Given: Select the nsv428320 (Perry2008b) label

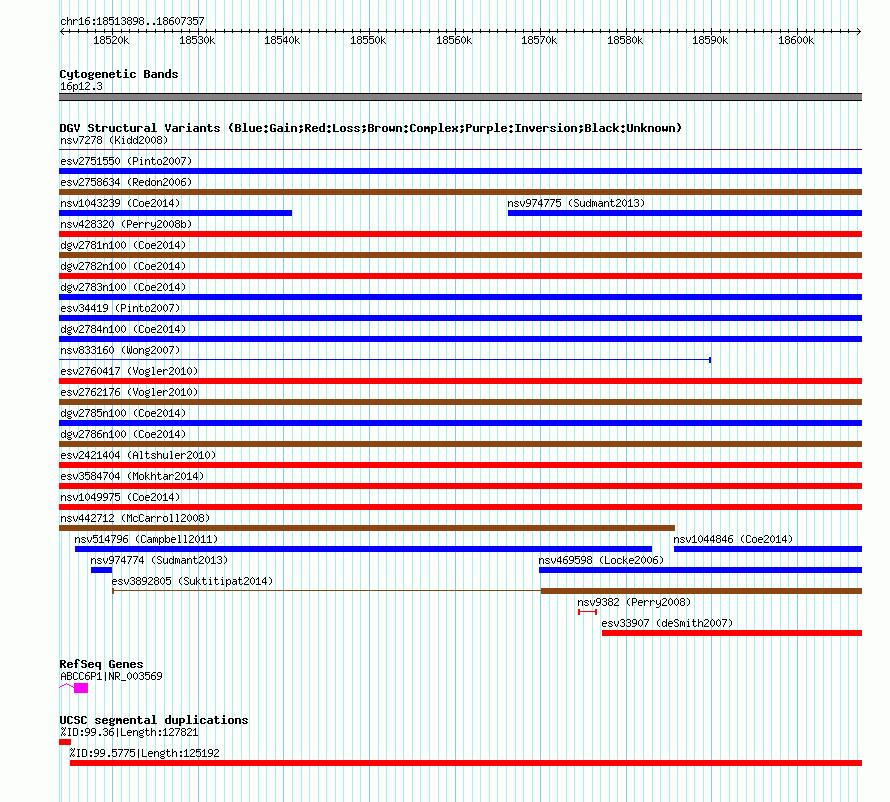Looking at the screenshot, I should pos(126,224).
